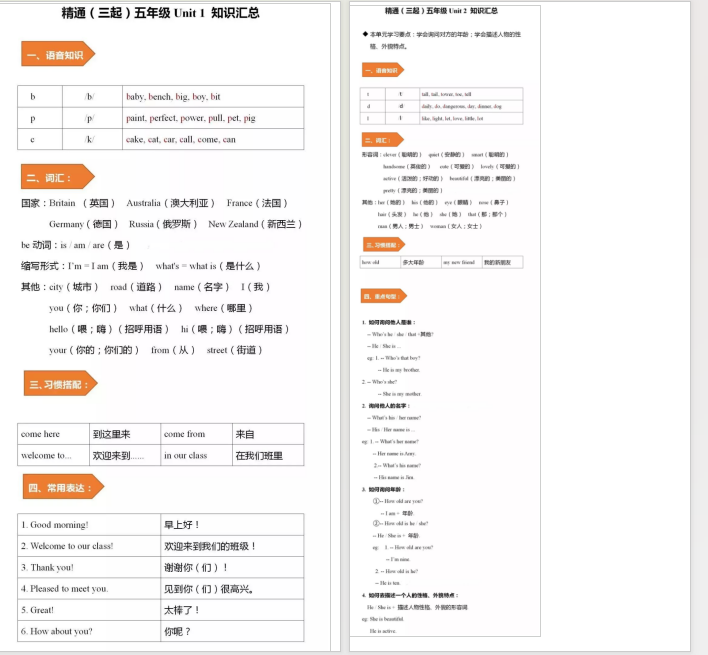Click the 'come from' table cell
Image resolution: width=708 pixels, height=655 pixels.
click(196, 434)
